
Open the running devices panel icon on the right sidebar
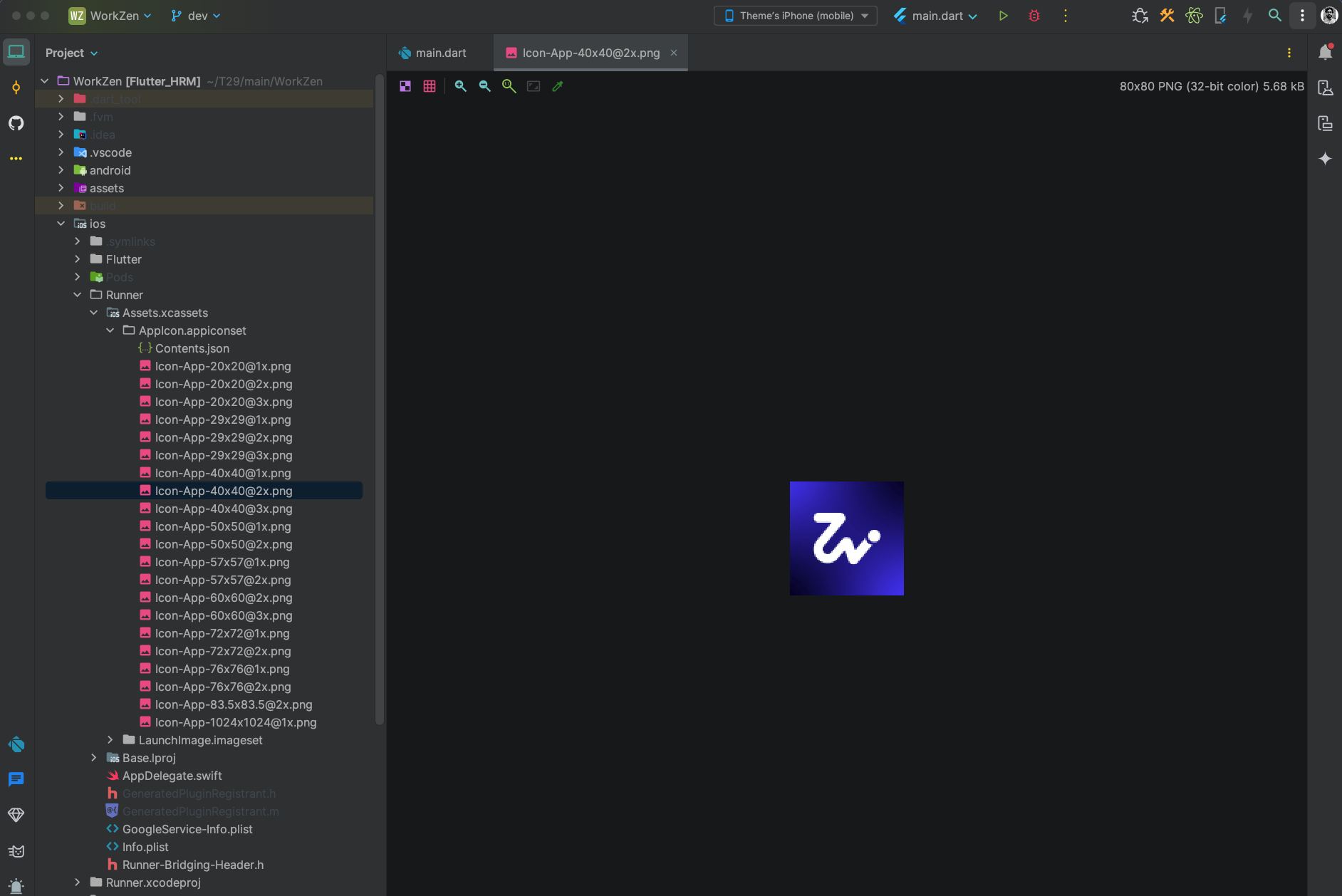[1326, 123]
